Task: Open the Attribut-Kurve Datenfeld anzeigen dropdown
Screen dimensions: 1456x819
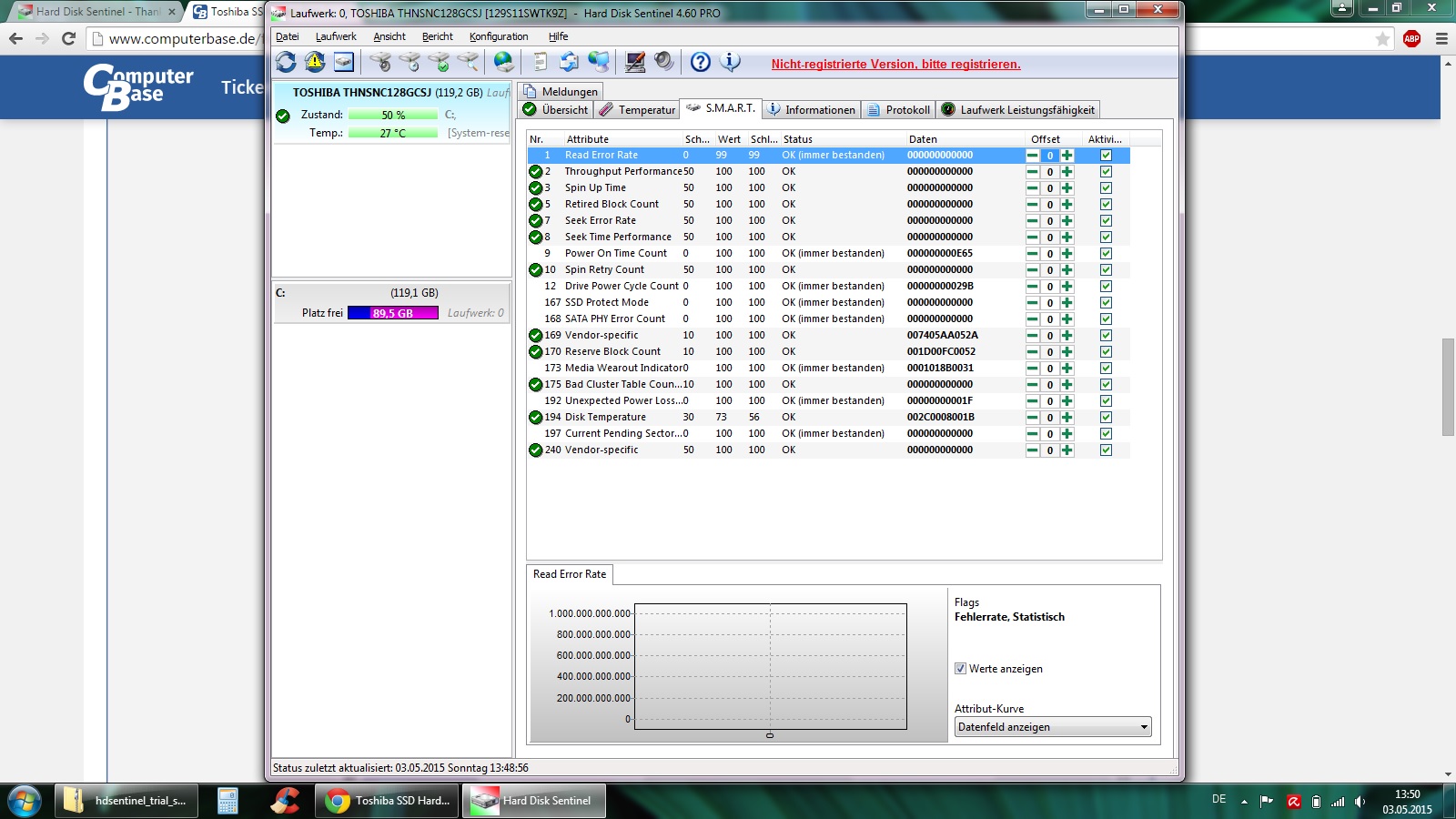Action: coord(1053,727)
